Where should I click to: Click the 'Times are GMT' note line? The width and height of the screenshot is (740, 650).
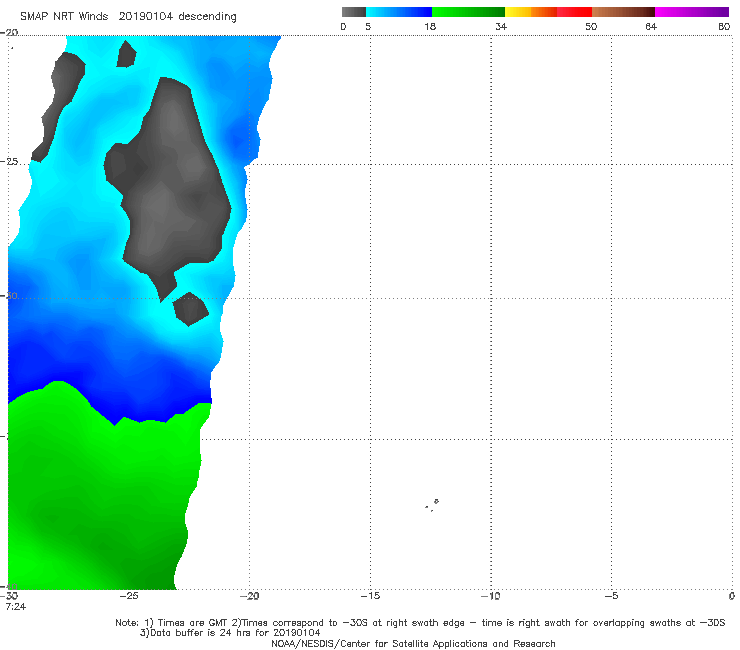click(x=420, y=623)
